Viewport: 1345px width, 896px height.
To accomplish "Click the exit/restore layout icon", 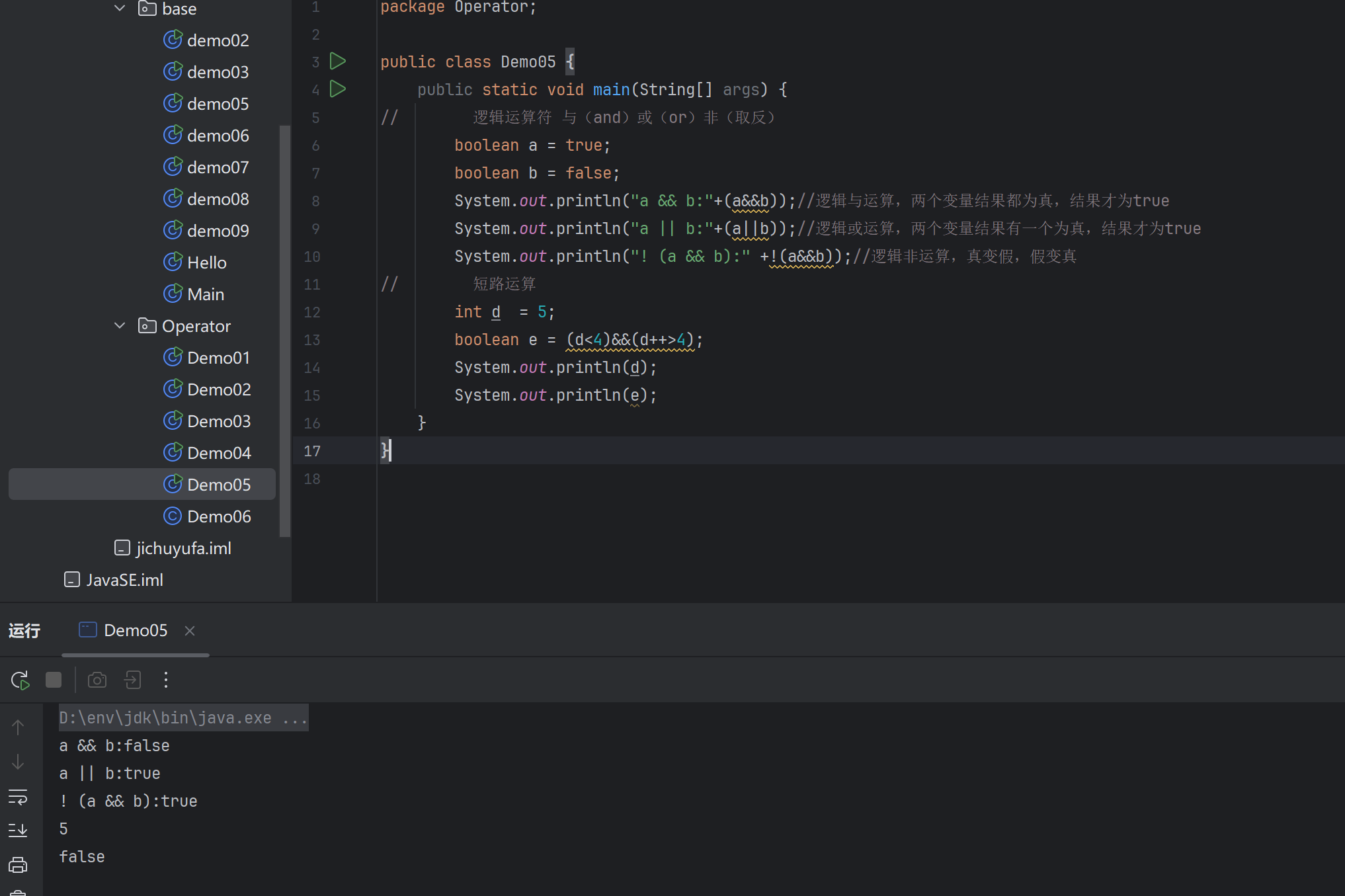I will click(x=132, y=680).
